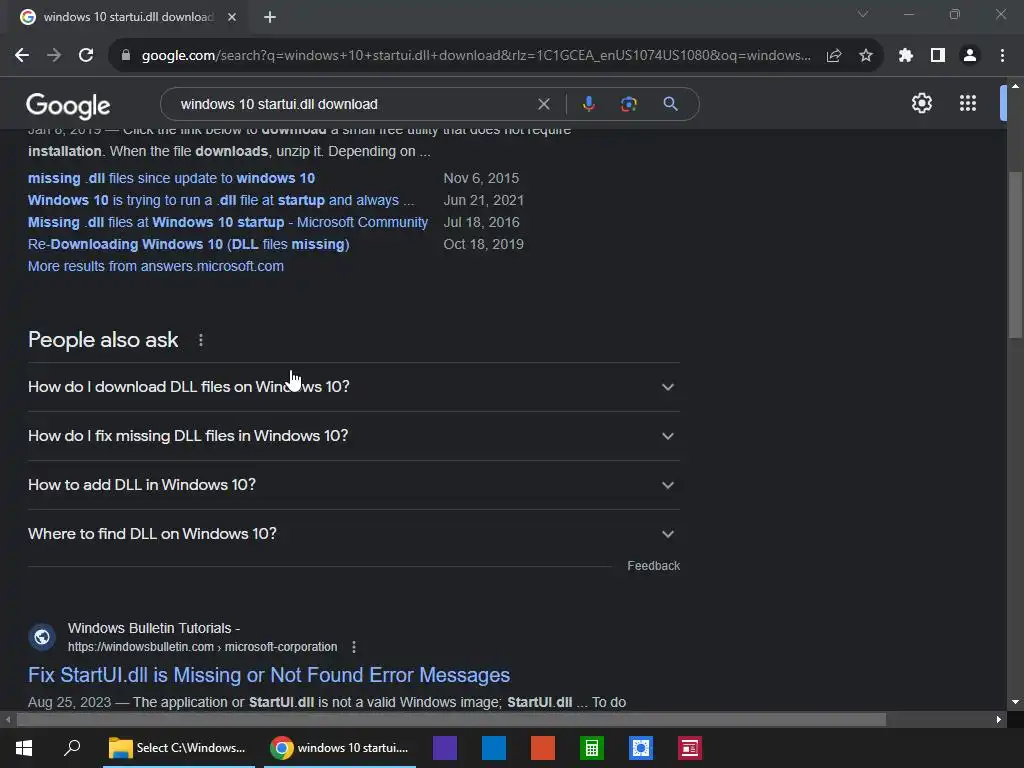Open a new Chrome tab
The height and width of the screenshot is (768, 1024).
pyautogui.click(x=270, y=17)
